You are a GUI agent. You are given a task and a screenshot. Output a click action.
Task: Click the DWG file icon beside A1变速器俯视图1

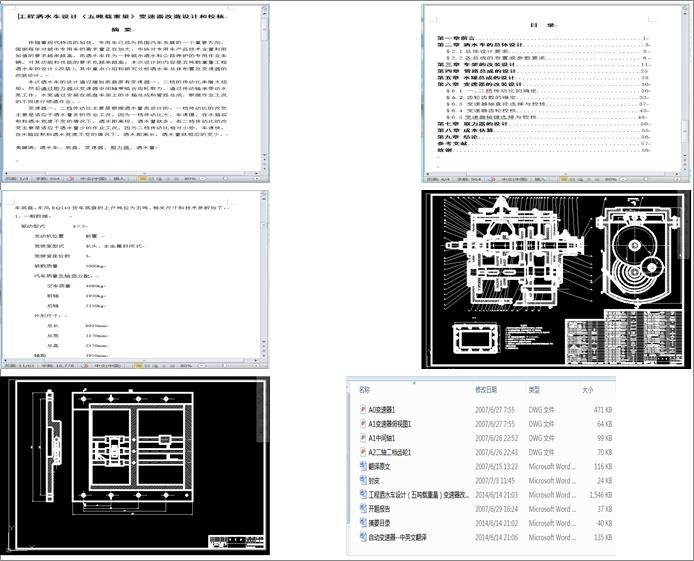point(363,424)
